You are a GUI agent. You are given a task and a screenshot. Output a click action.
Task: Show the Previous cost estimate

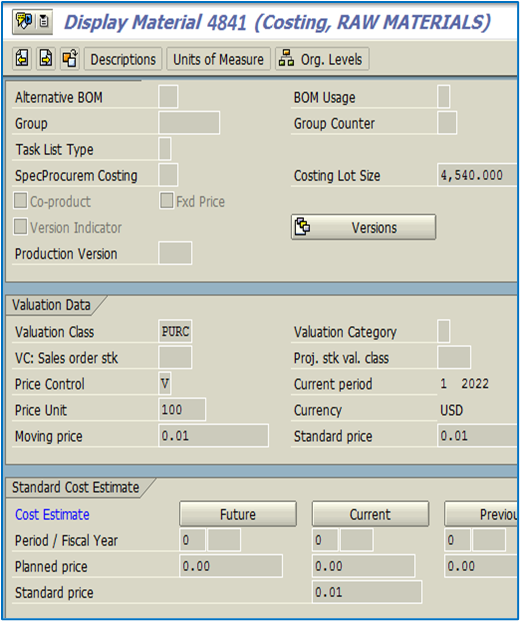click(481, 514)
